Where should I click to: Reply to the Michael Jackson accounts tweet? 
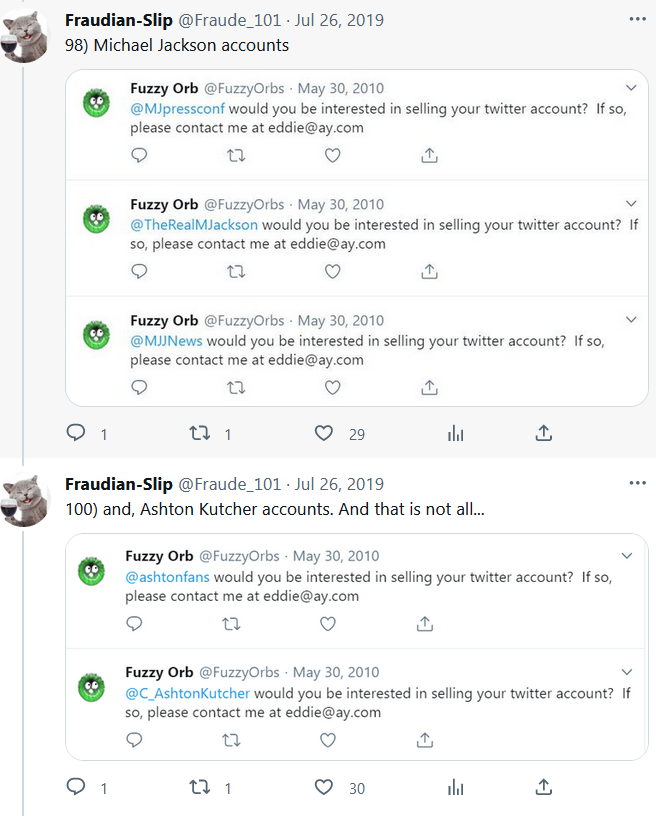(76, 433)
